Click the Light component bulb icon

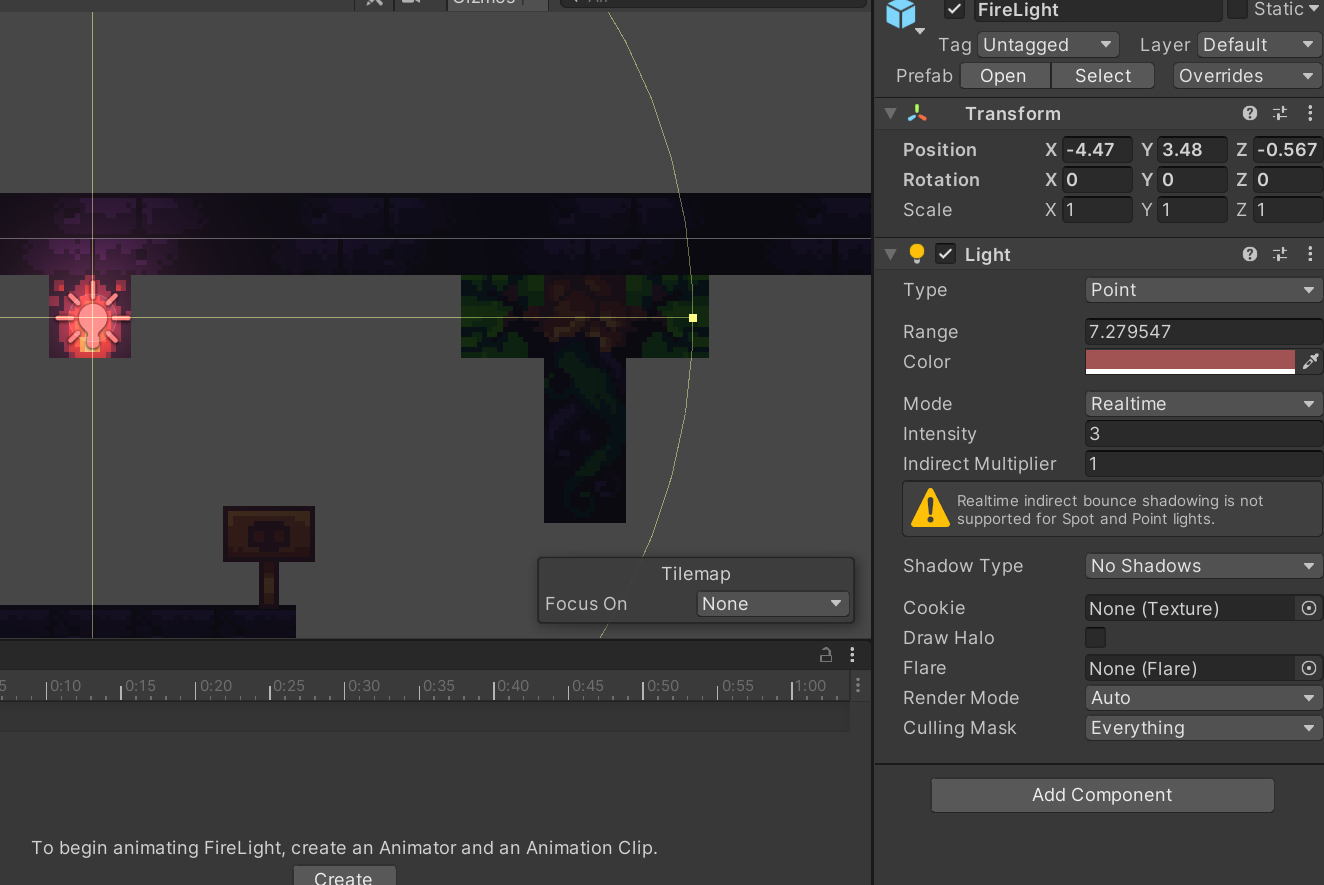917,255
